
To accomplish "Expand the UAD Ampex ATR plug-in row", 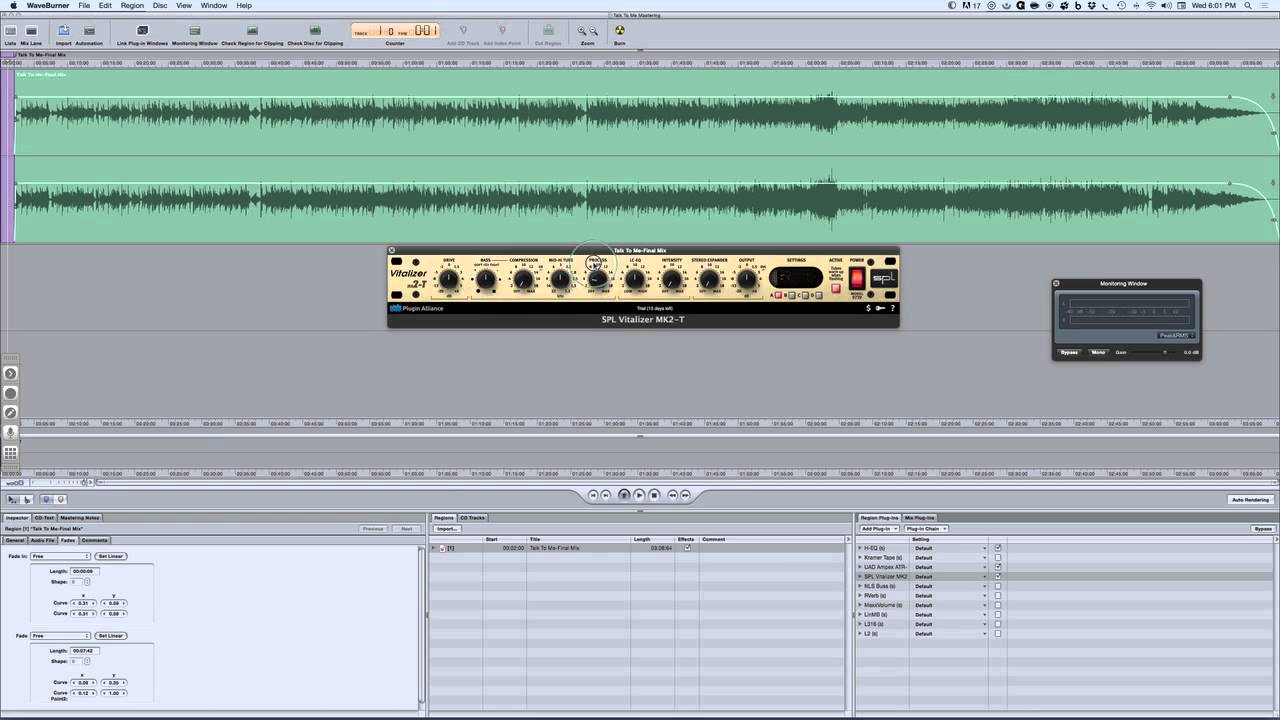I will point(860,567).
